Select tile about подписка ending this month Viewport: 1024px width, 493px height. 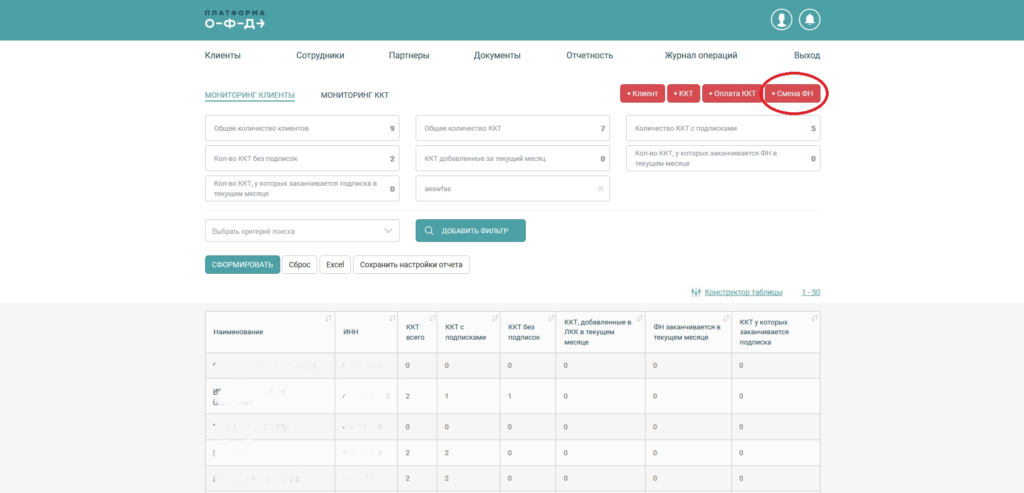click(x=302, y=189)
